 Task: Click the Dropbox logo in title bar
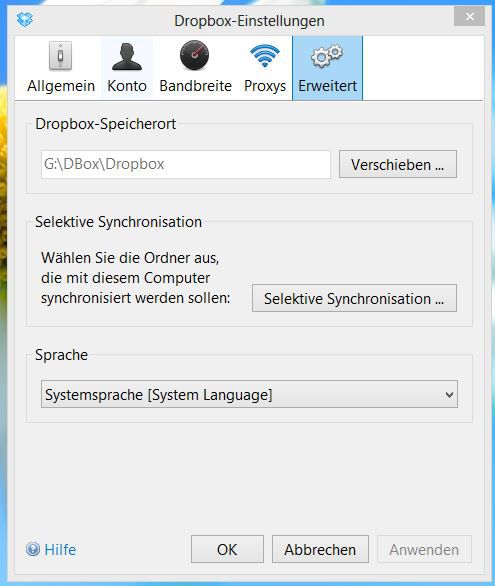(x=25, y=19)
